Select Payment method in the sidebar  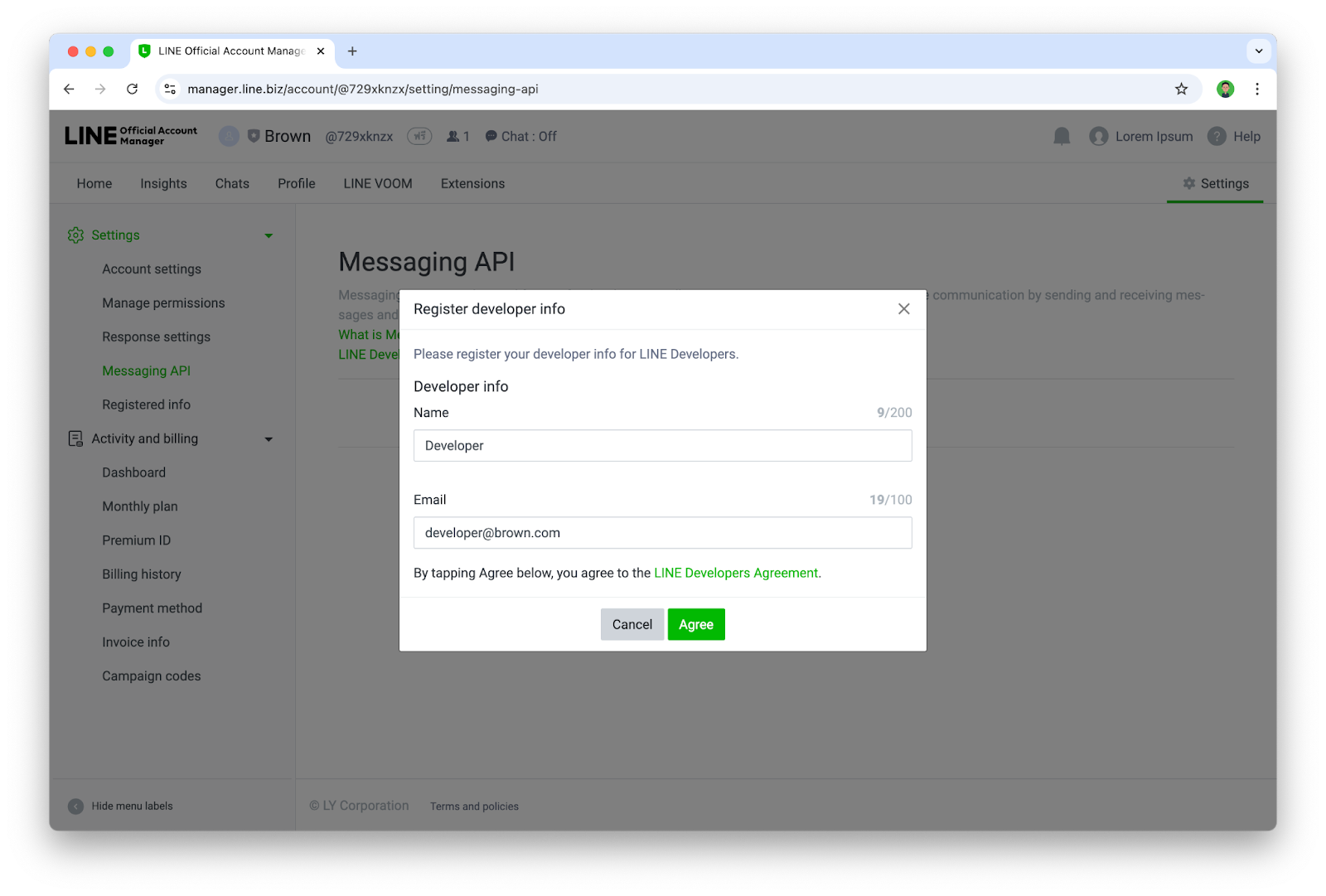[152, 608]
